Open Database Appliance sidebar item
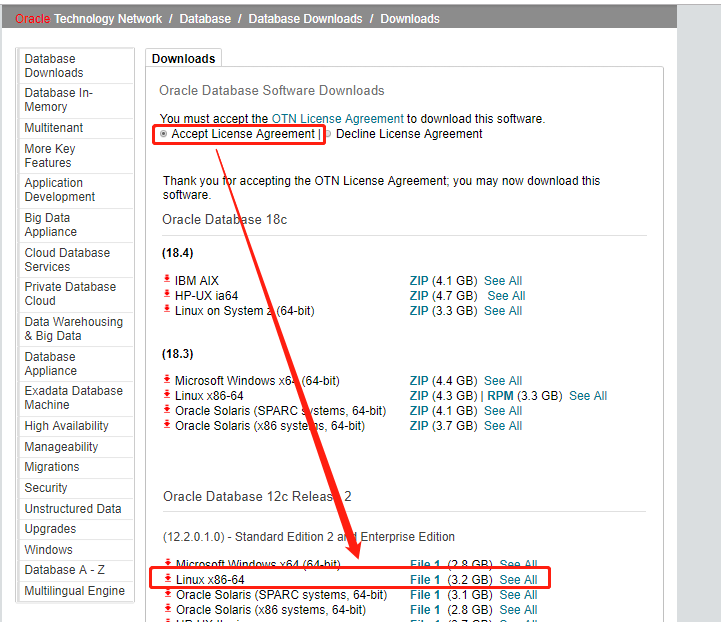The width and height of the screenshot is (721, 622). (76, 364)
